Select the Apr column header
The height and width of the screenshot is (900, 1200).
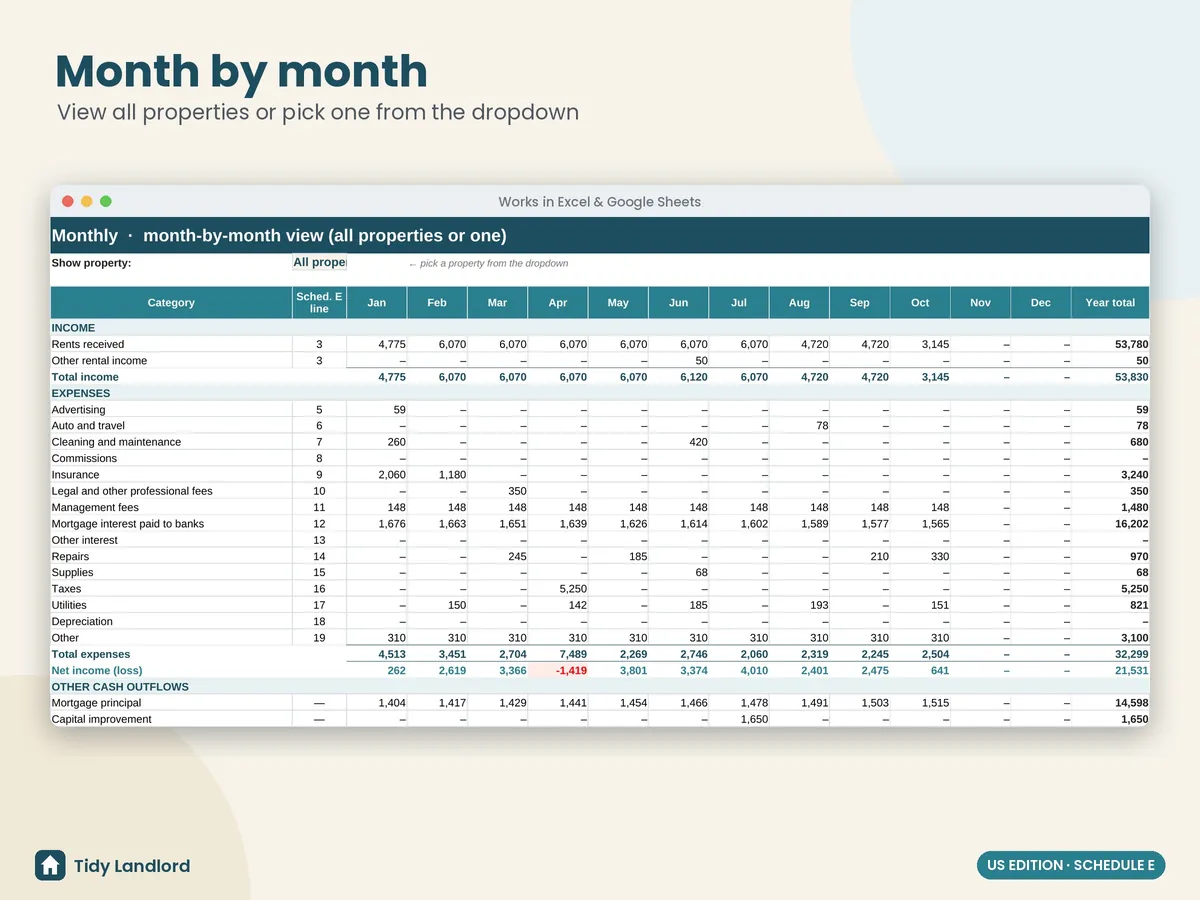[x=558, y=303]
